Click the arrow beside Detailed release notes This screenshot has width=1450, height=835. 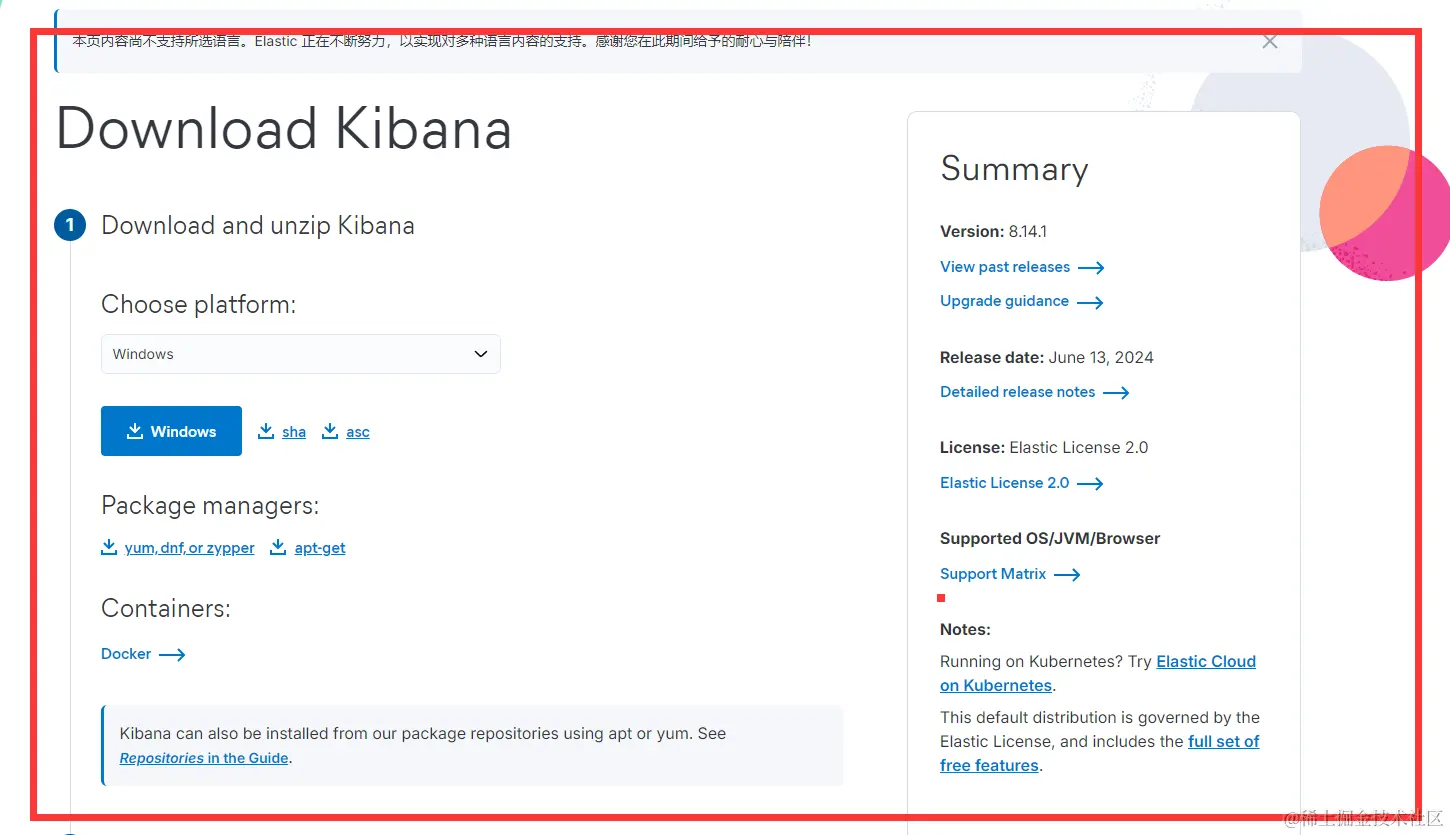click(1116, 393)
